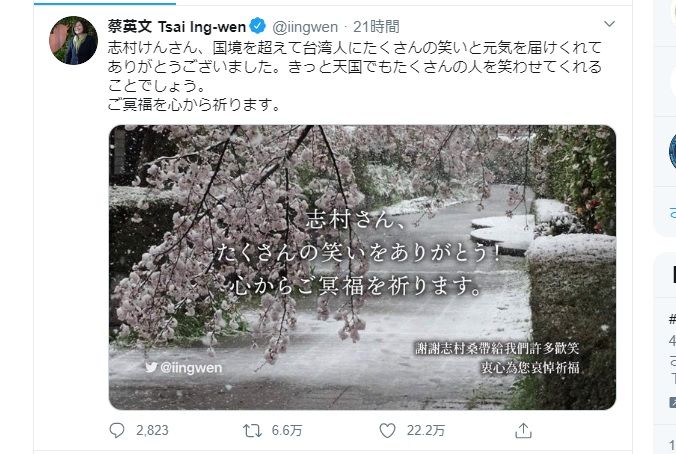
Task: Open Tsai Ing-wen's profile avatar
Action: click(x=73, y=40)
